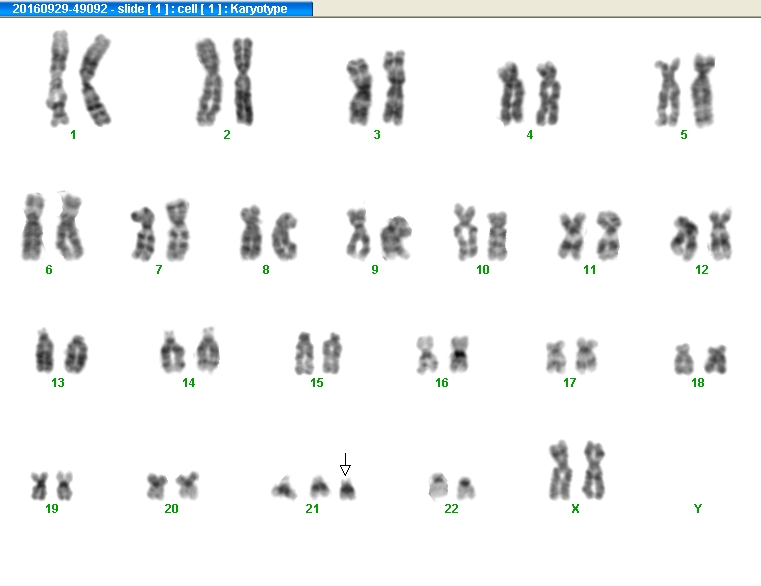Click the green label '14'
The height and width of the screenshot is (586, 761).
pos(188,383)
